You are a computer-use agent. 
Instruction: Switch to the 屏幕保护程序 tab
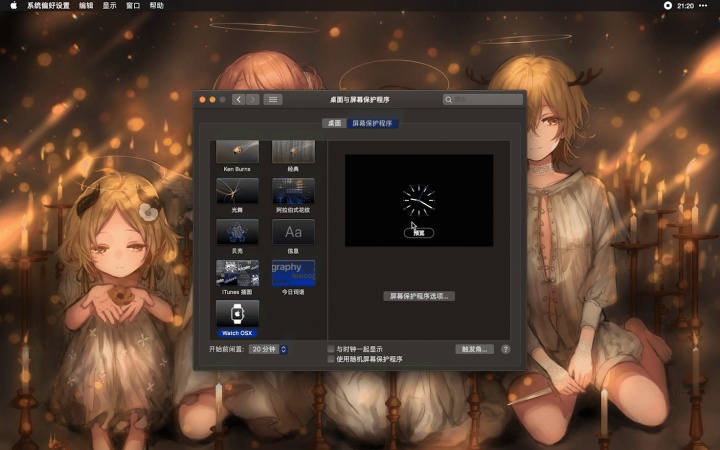click(x=372, y=123)
